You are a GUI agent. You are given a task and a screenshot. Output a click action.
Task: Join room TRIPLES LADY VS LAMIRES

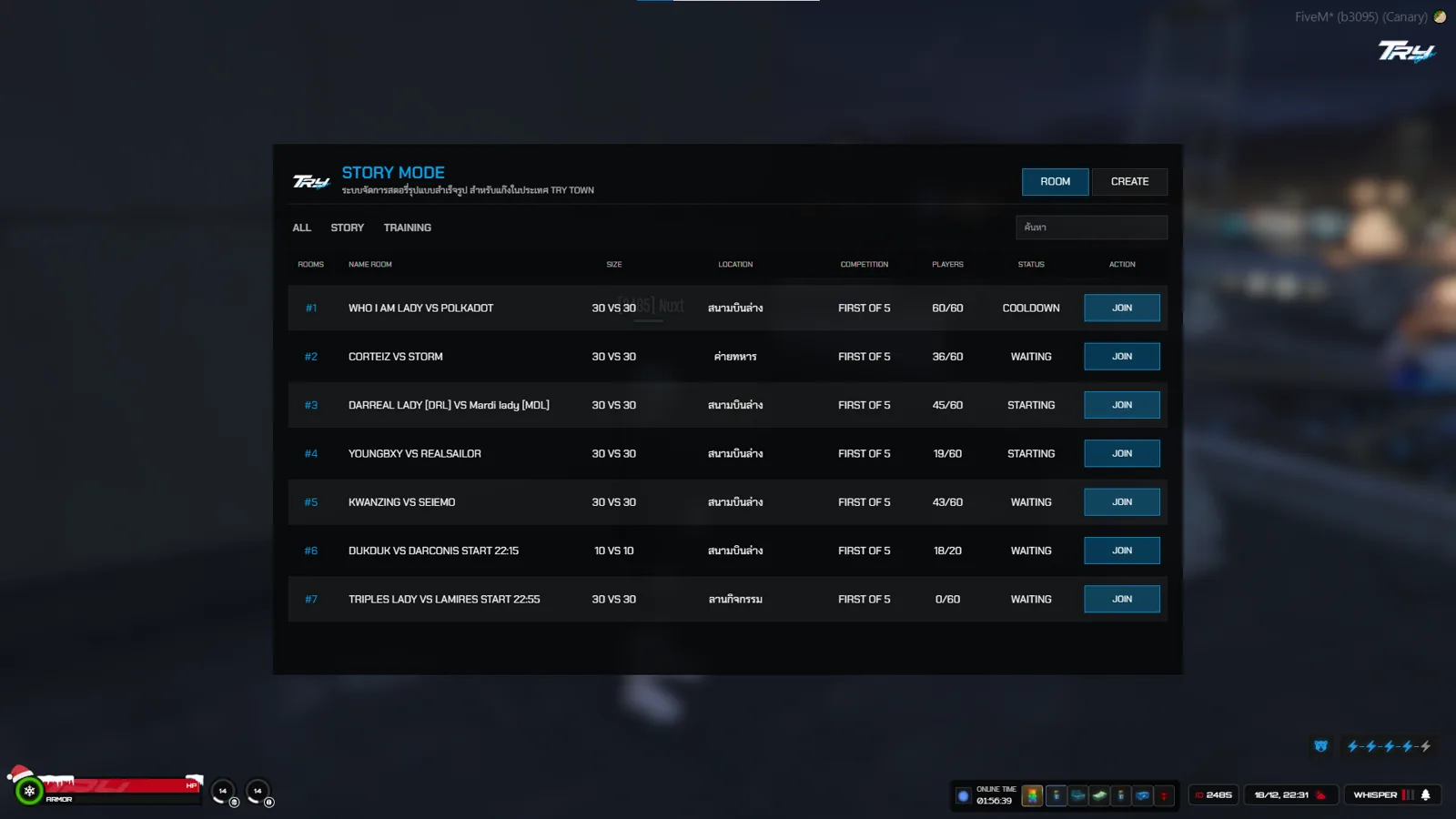[x=1122, y=599]
